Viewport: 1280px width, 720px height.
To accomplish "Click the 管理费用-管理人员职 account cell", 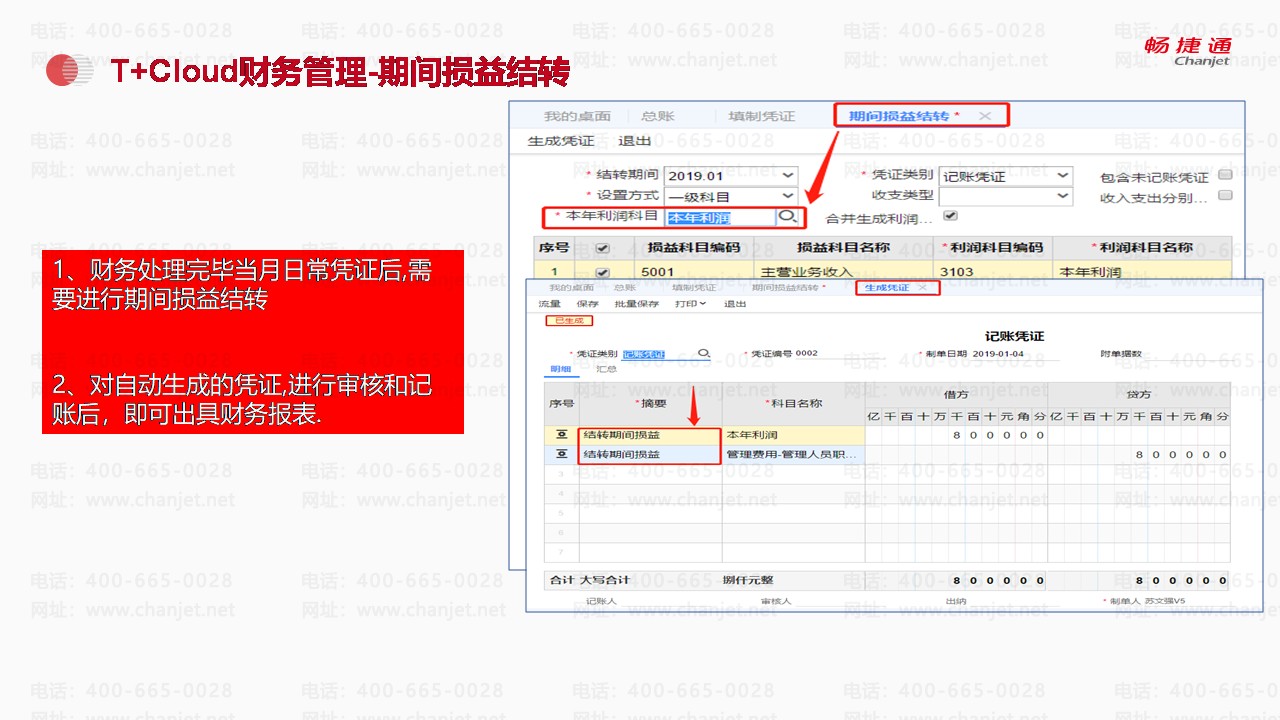I will coord(793,455).
